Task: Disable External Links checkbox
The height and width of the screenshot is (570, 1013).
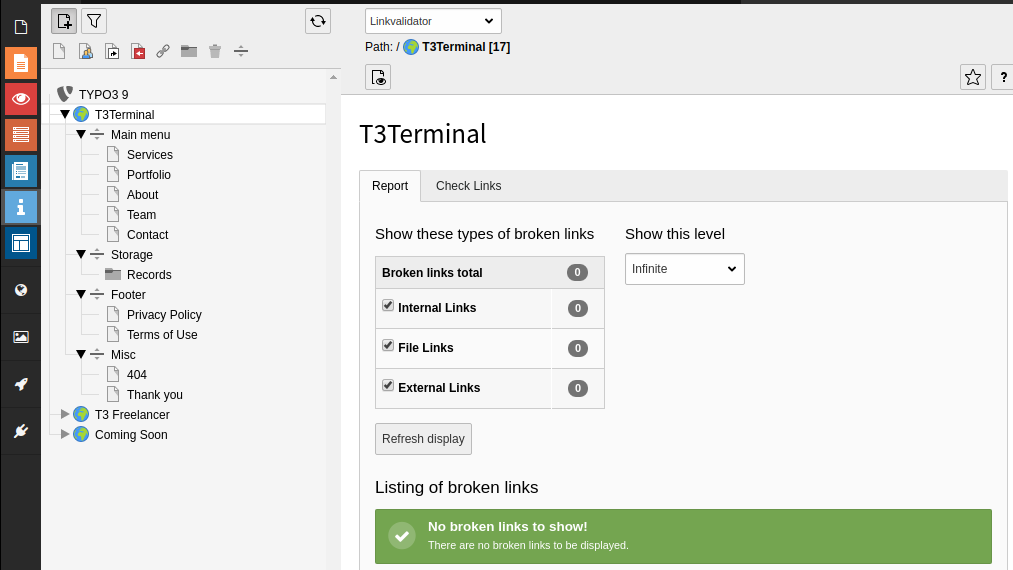Action: point(388,386)
